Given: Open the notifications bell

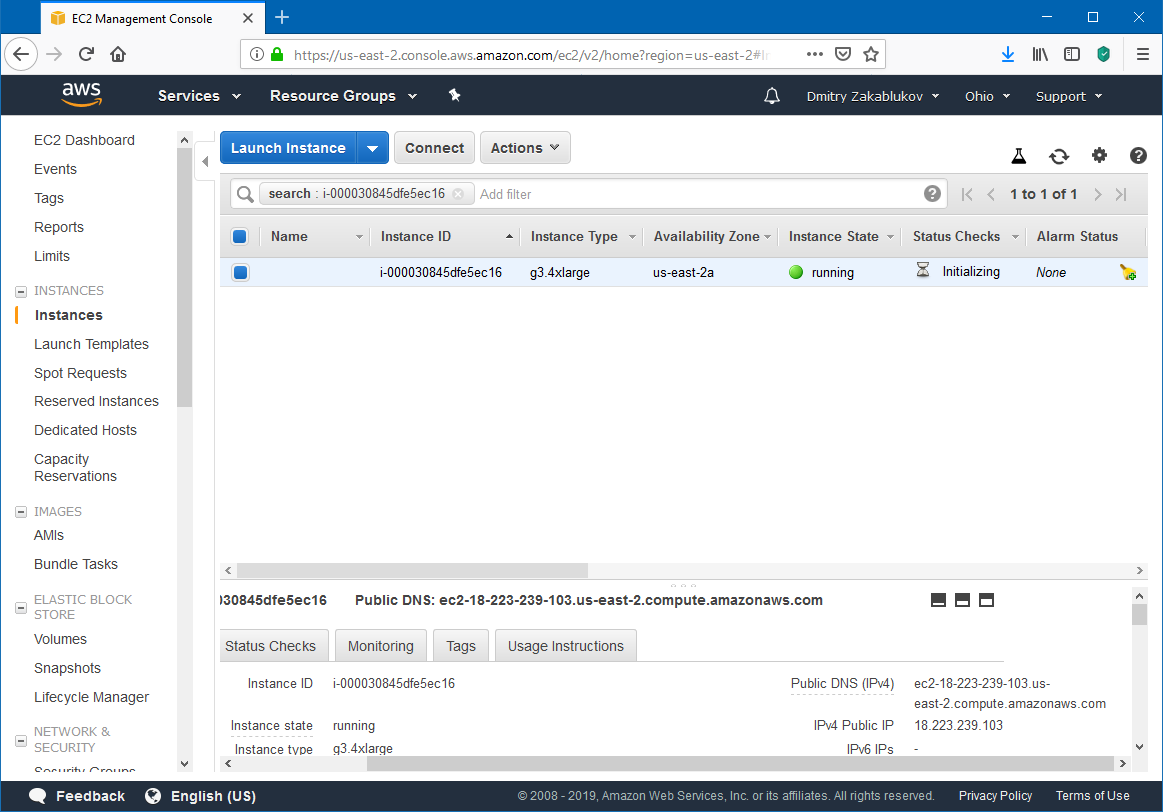Looking at the screenshot, I should click(x=772, y=96).
